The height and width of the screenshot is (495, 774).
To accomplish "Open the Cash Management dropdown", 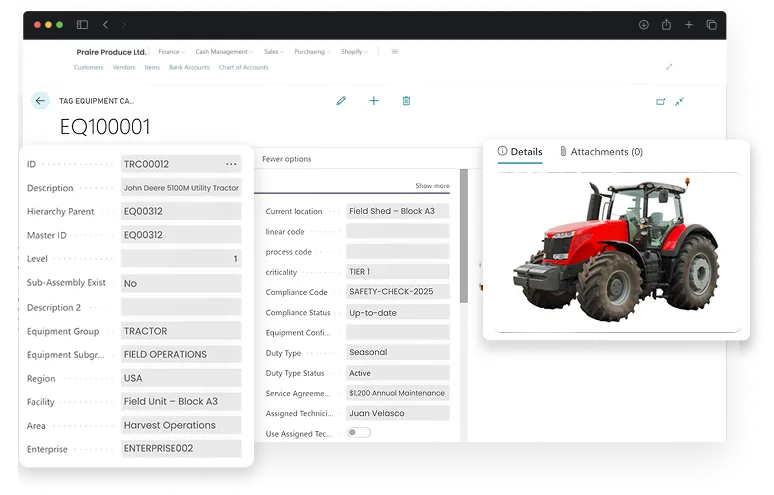I will [224, 52].
